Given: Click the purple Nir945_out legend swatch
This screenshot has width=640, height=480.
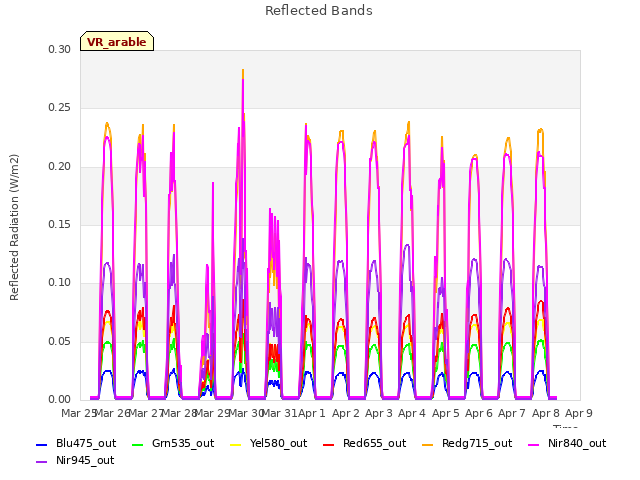Looking at the screenshot, I should pyautogui.click(x=42, y=462).
